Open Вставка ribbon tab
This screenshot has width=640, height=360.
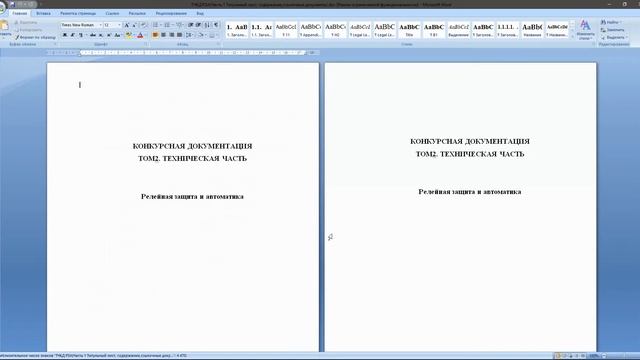pos(43,13)
